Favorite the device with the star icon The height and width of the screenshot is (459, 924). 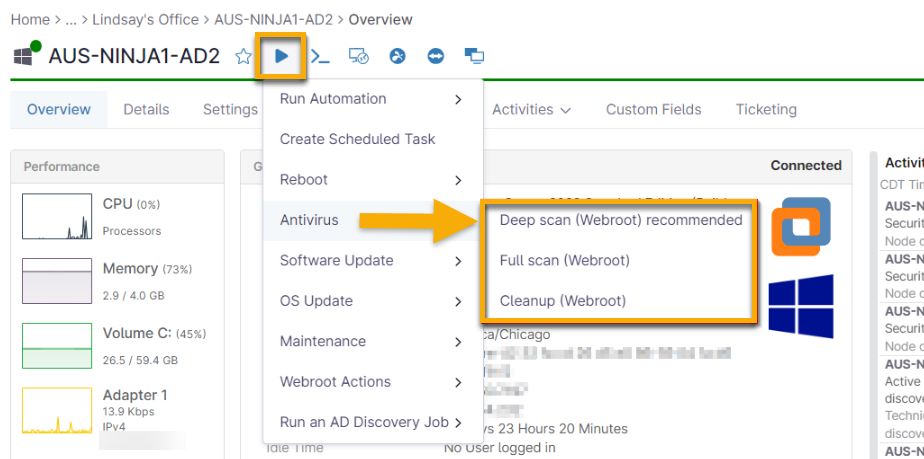point(243,57)
